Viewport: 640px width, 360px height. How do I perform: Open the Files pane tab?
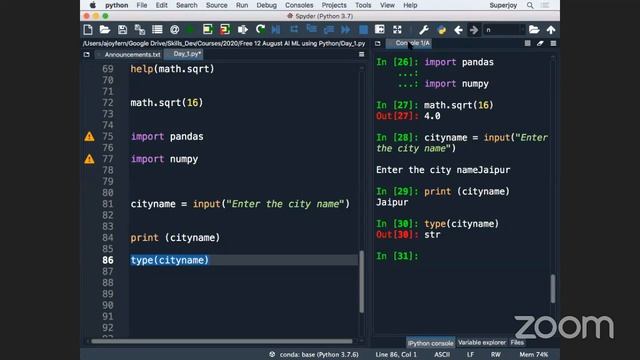(x=517, y=342)
